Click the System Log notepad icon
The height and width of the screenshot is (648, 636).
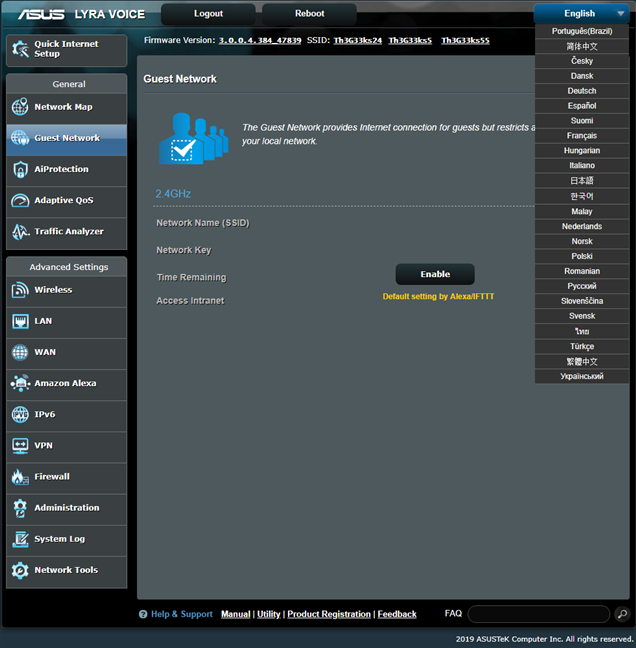[20, 539]
